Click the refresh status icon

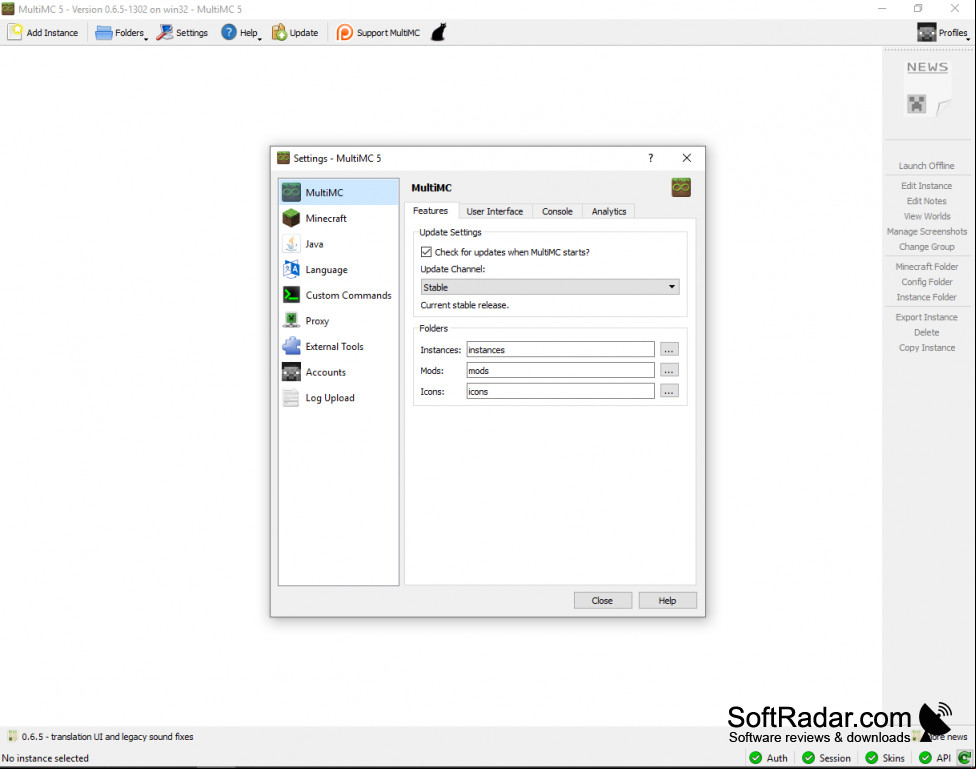click(964, 758)
